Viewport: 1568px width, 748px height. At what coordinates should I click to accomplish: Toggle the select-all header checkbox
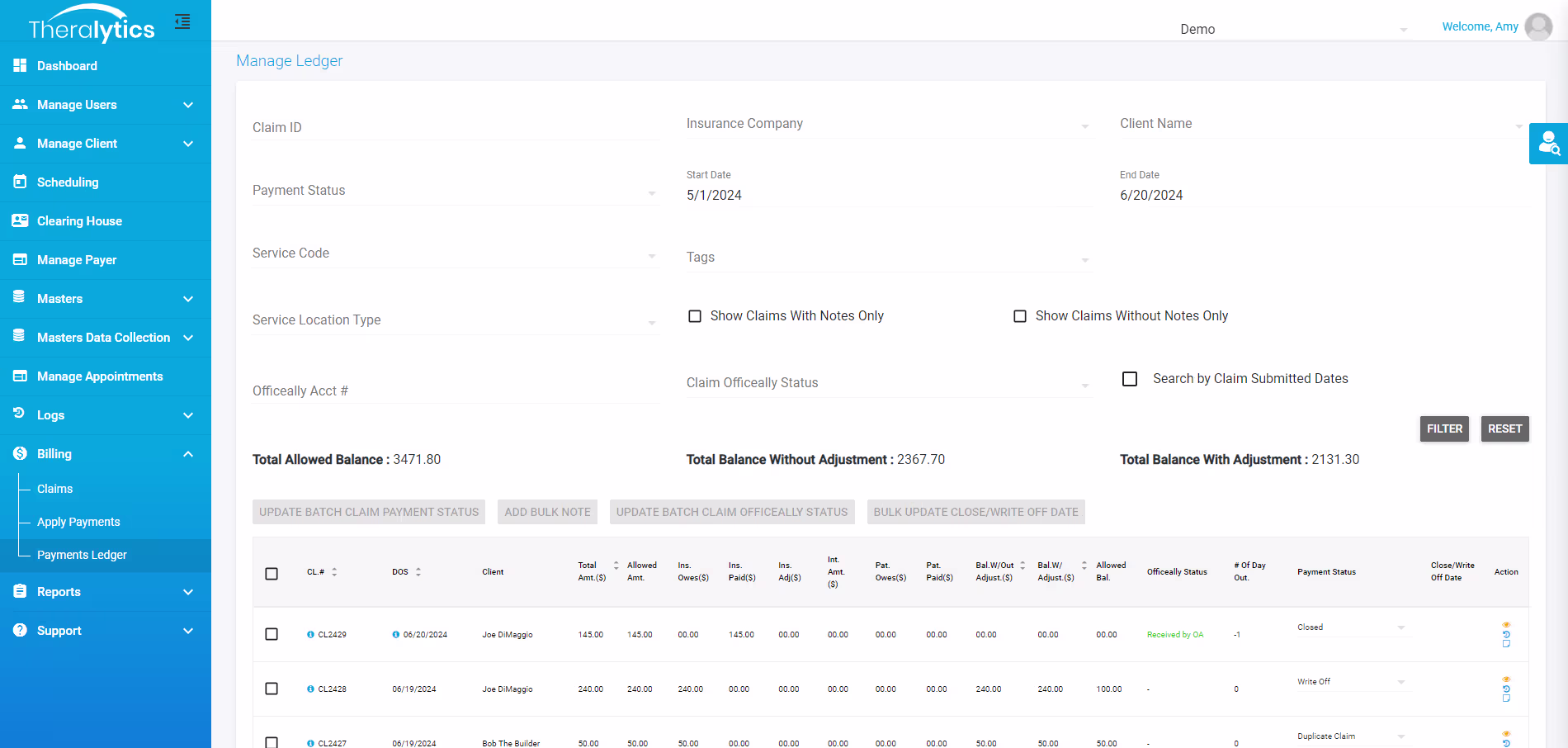click(x=272, y=574)
